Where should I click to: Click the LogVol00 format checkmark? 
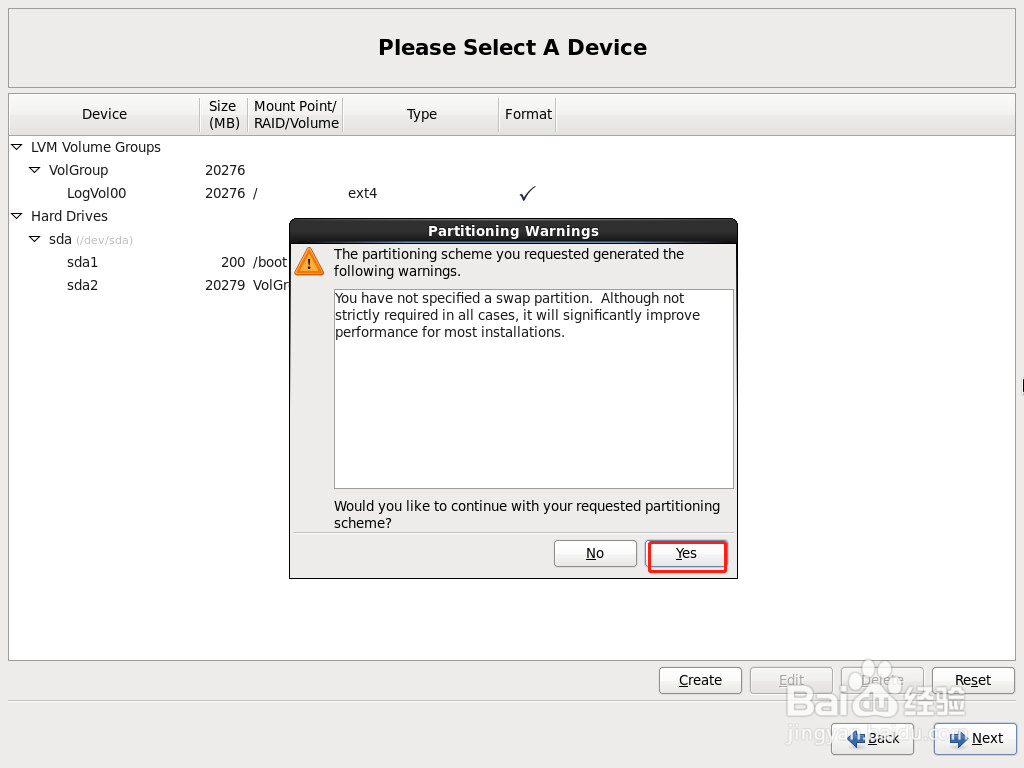(x=527, y=193)
